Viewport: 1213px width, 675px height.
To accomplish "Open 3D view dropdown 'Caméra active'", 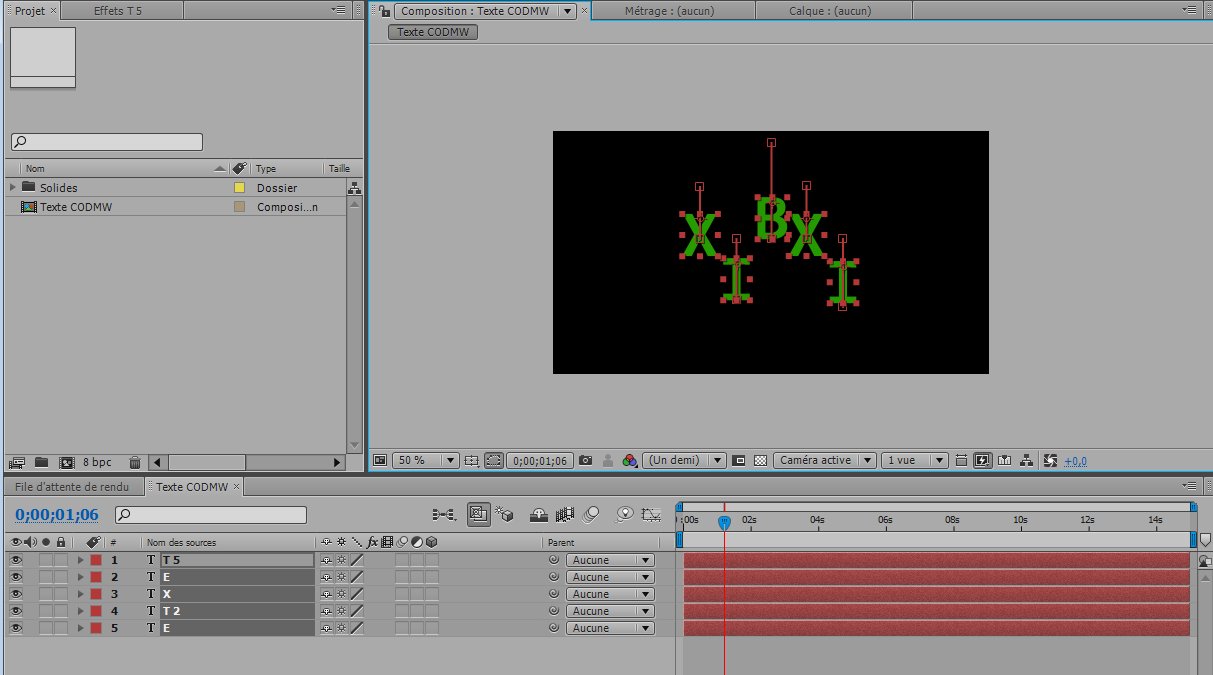I will 825,460.
